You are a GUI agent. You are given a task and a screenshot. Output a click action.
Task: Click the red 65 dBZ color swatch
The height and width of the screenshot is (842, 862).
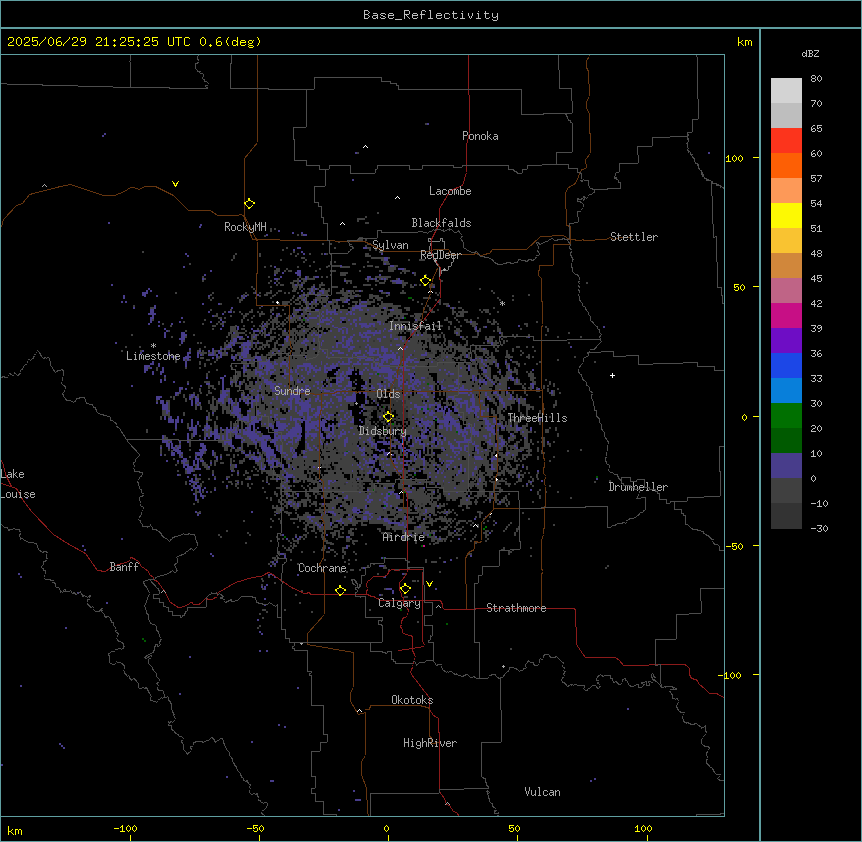pyautogui.click(x=786, y=140)
